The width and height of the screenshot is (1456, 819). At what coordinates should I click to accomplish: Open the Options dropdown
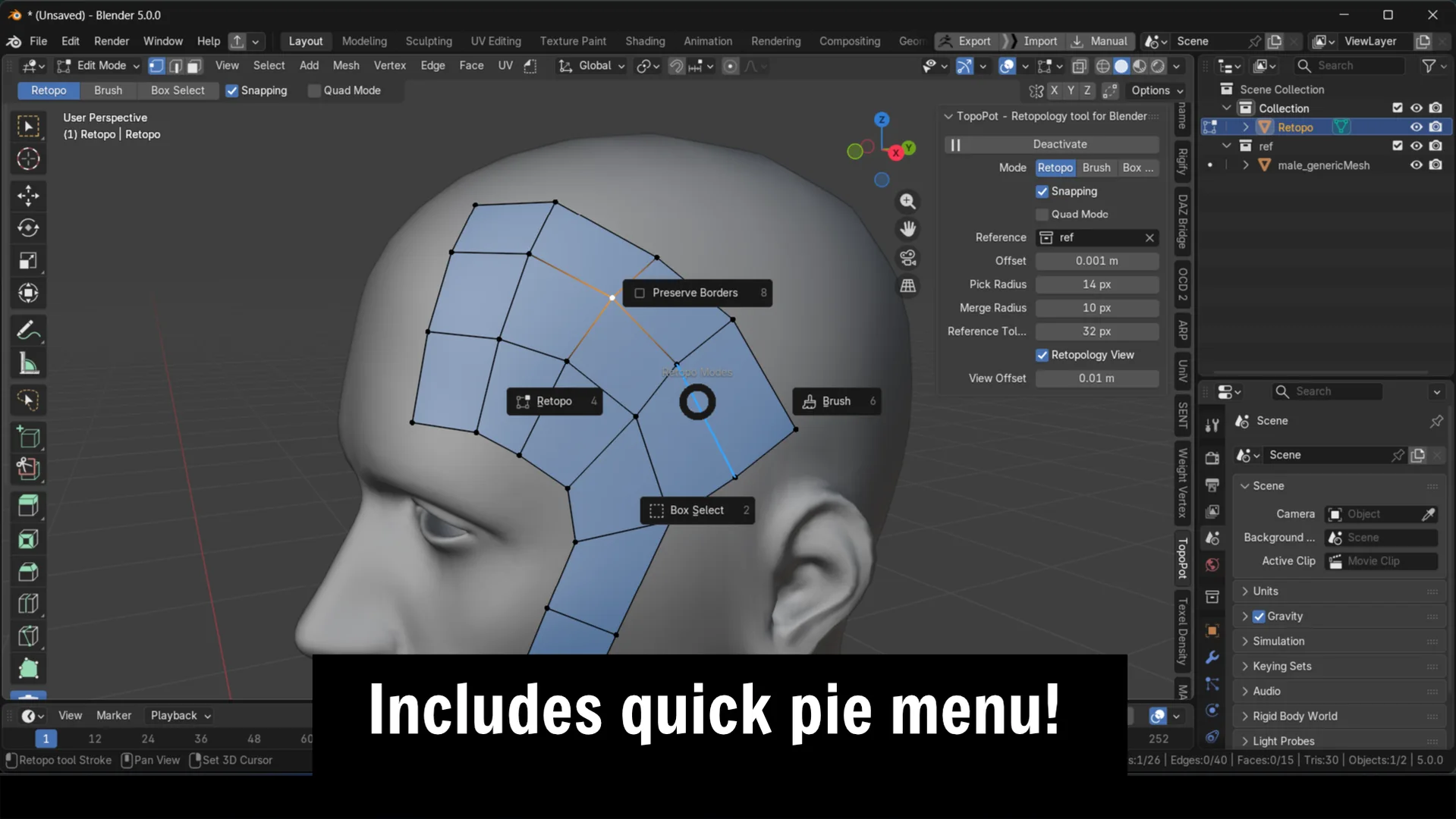pyautogui.click(x=1156, y=90)
